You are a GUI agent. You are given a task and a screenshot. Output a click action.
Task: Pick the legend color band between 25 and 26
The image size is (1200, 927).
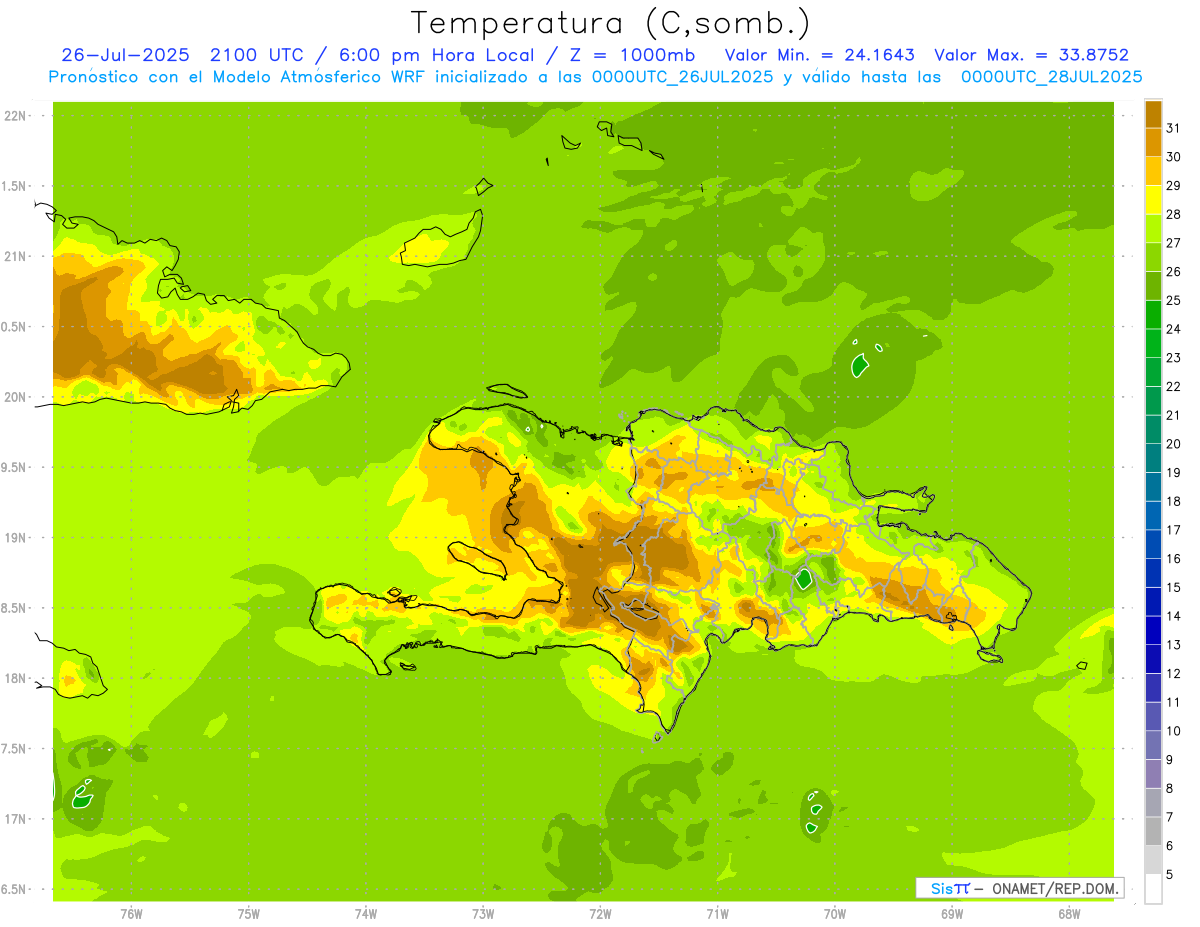click(x=1153, y=286)
